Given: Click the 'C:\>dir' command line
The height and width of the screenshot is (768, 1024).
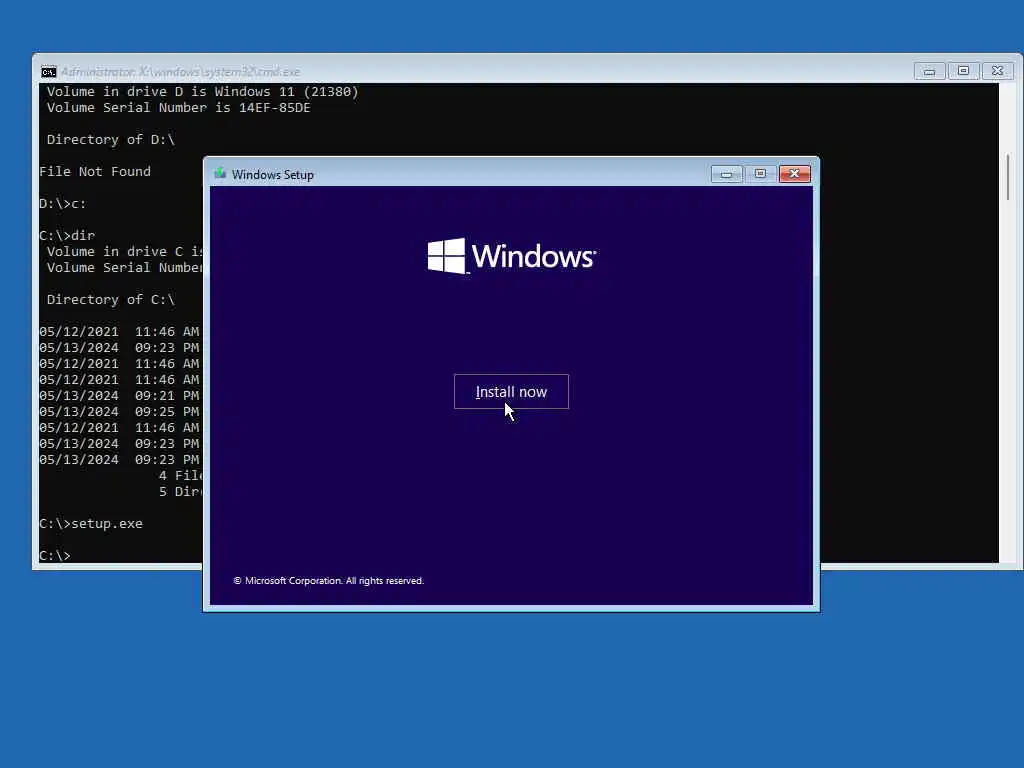Looking at the screenshot, I should point(67,236).
